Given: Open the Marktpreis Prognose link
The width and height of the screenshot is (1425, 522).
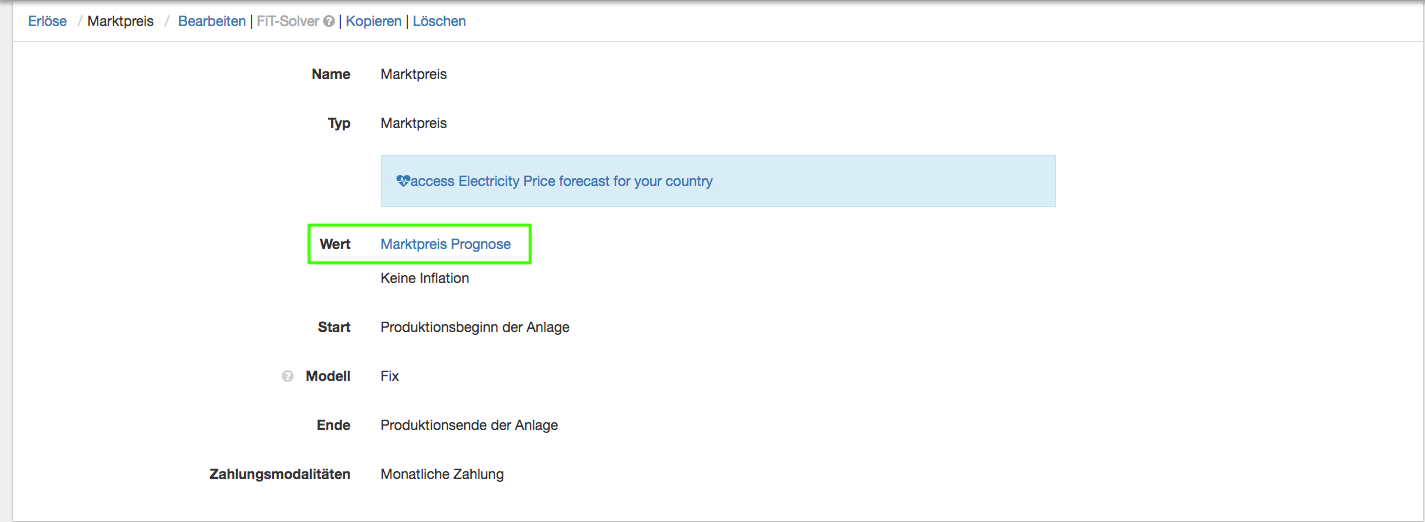Looking at the screenshot, I should point(445,244).
